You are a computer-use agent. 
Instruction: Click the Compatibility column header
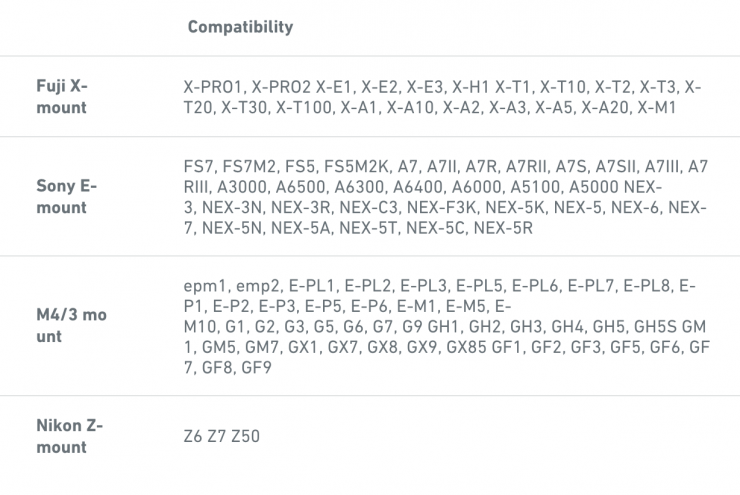[x=240, y=27]
